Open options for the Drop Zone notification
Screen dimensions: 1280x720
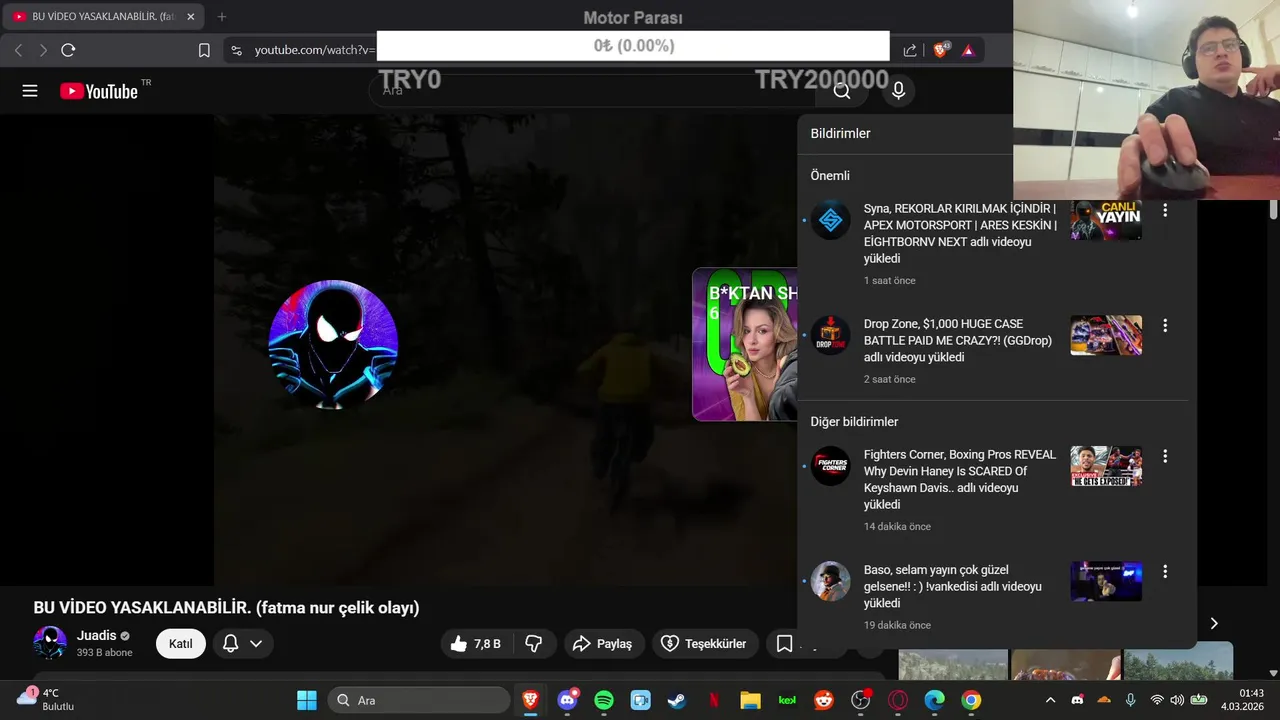(1165, 326)
